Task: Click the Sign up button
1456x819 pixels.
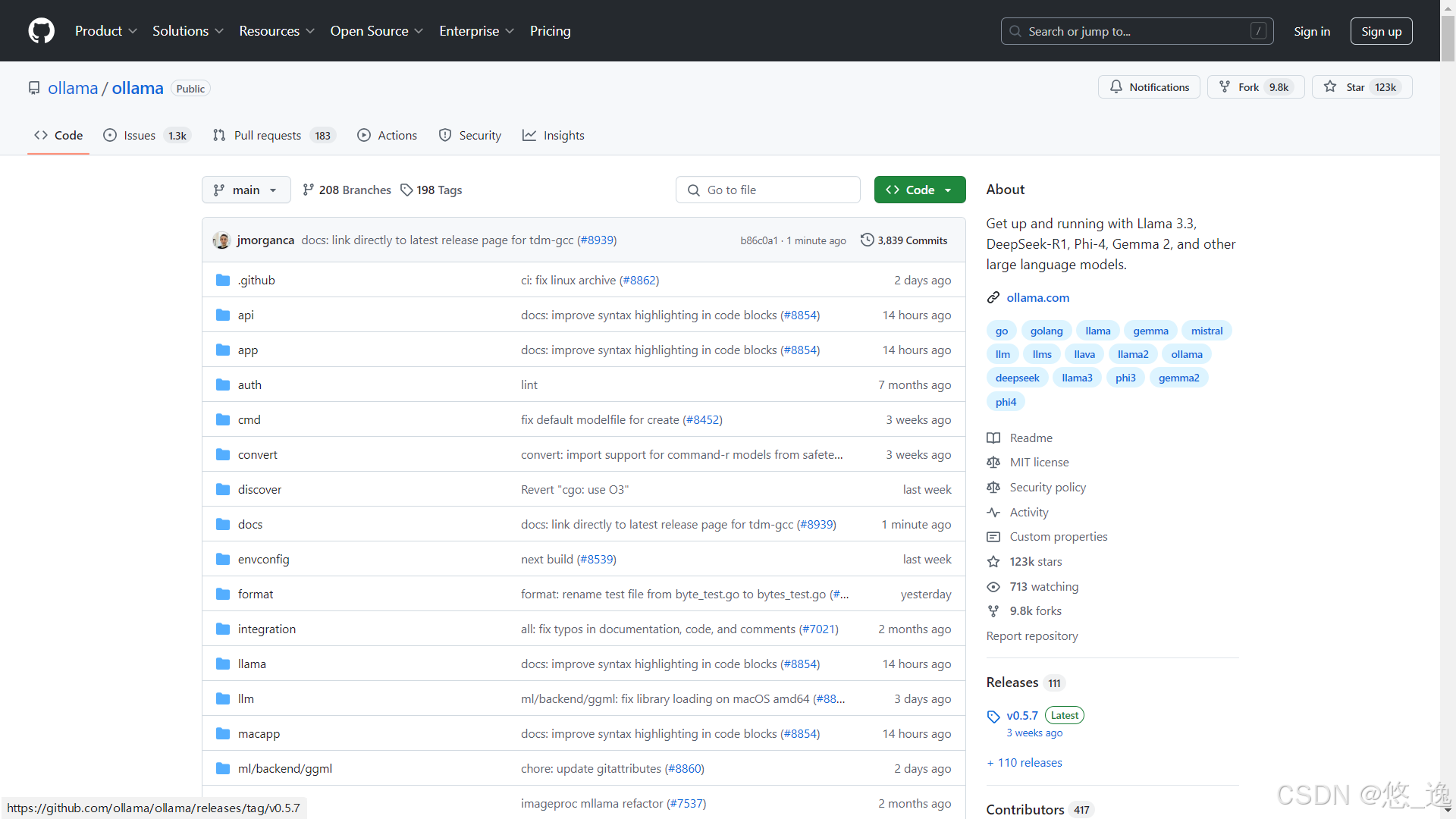Action: (x=1381, y=31)
